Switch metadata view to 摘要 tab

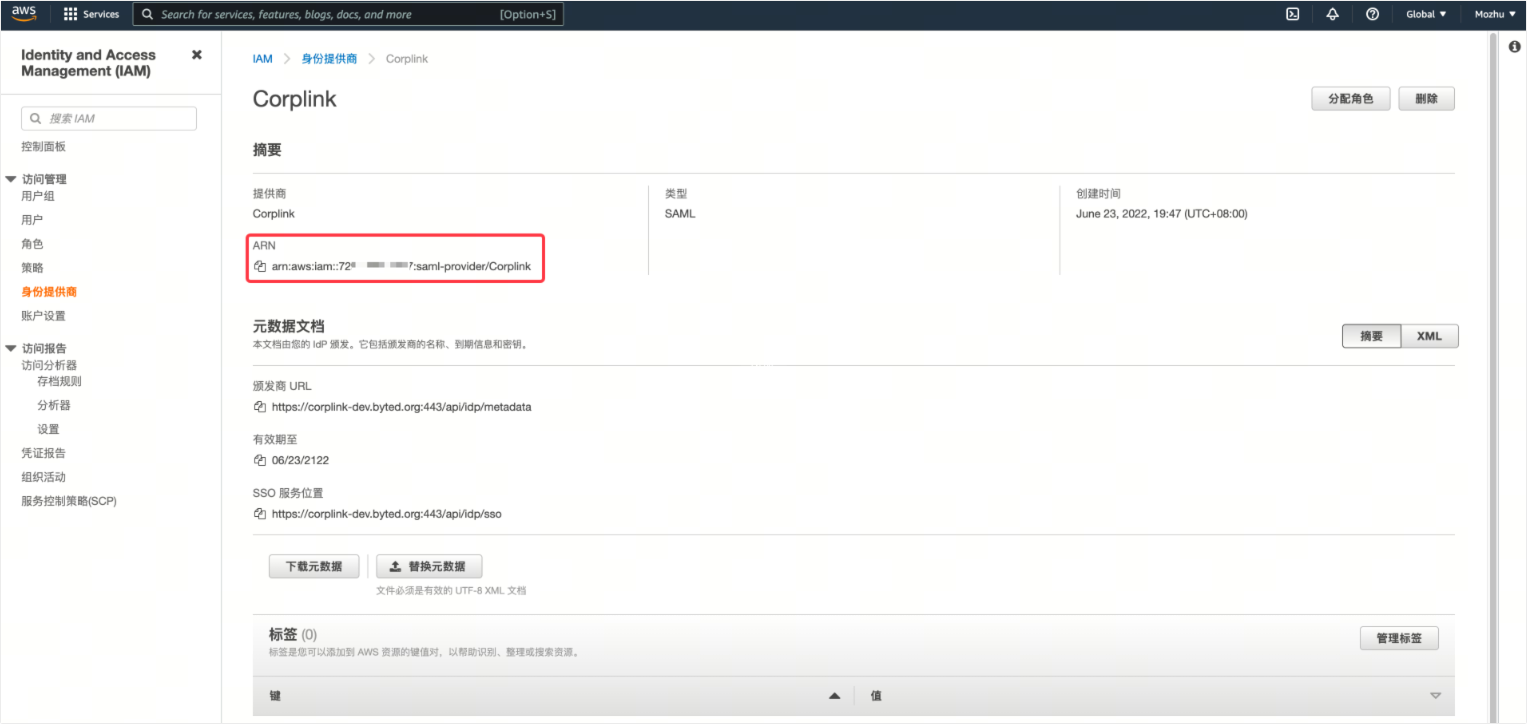click(x=1371, y=336)
